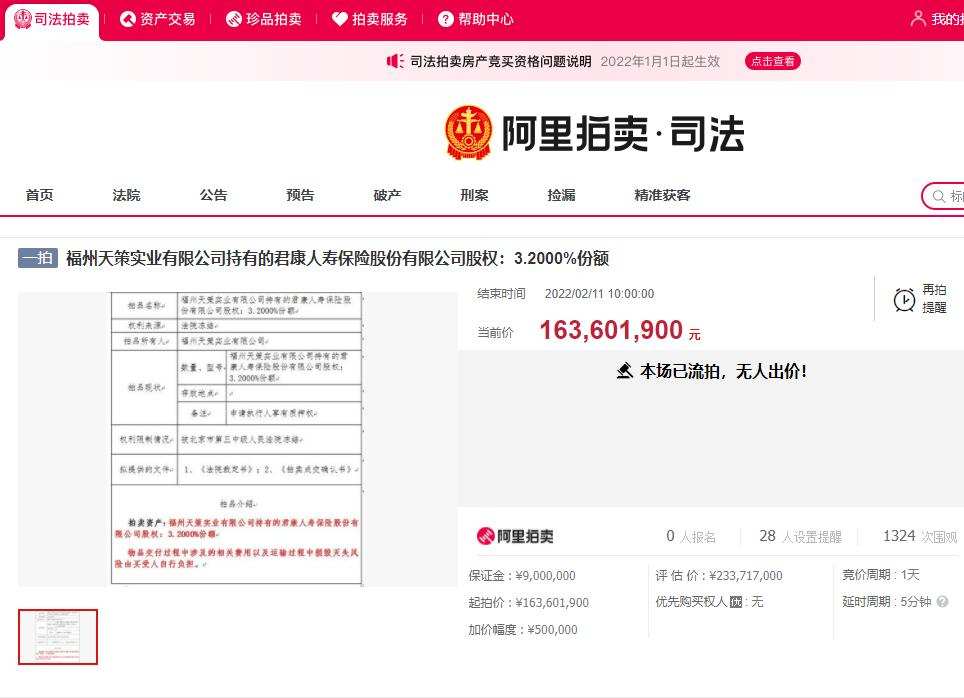This screenshot has width=964, height=698.
Task: Click the 竞价周期 1天 text
Action: 880,575
